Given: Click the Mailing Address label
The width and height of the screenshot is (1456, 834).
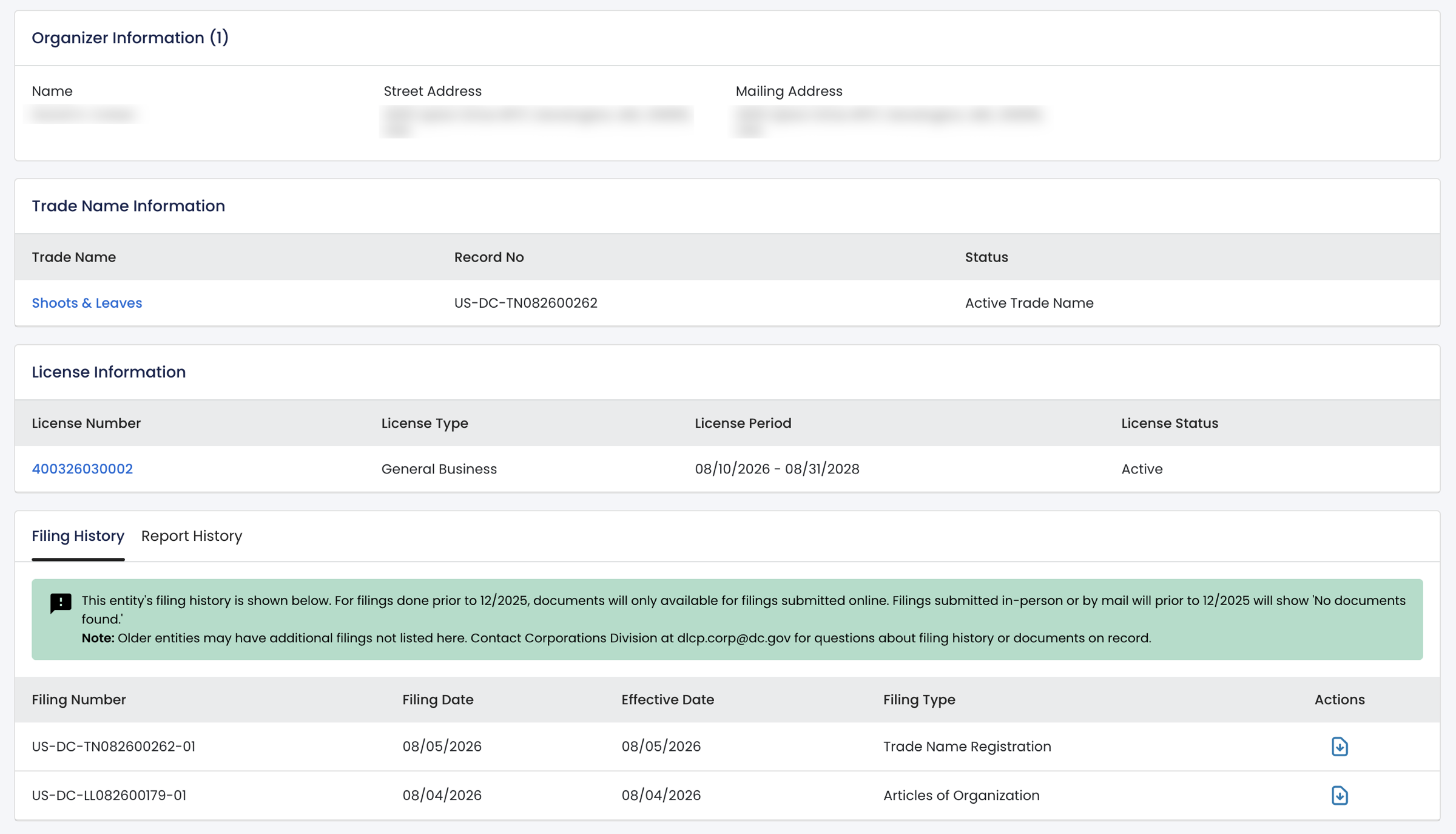Looking at the screenshot, I should (x=789, y=91).
